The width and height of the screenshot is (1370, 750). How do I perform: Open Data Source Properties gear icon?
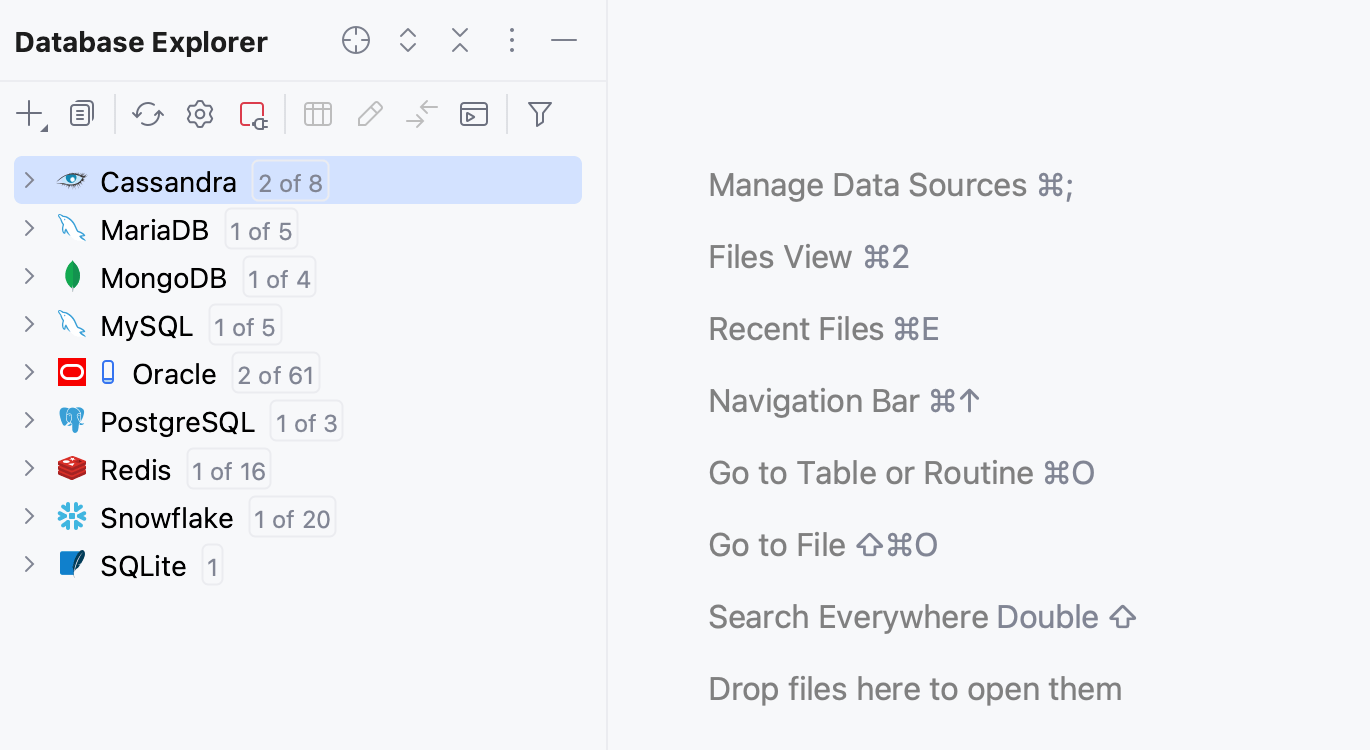200,114
